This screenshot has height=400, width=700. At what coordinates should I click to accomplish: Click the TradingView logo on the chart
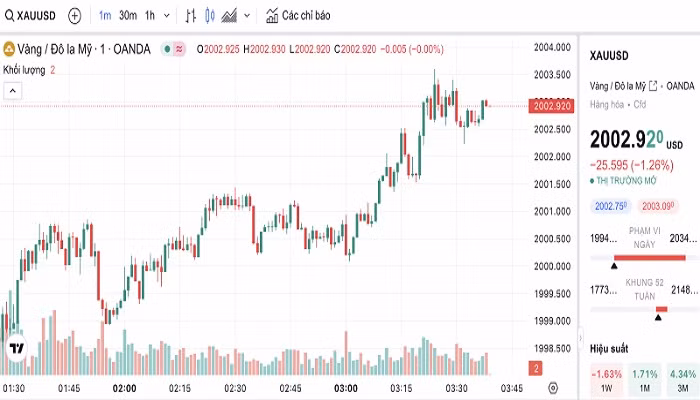tap(17, 348)
